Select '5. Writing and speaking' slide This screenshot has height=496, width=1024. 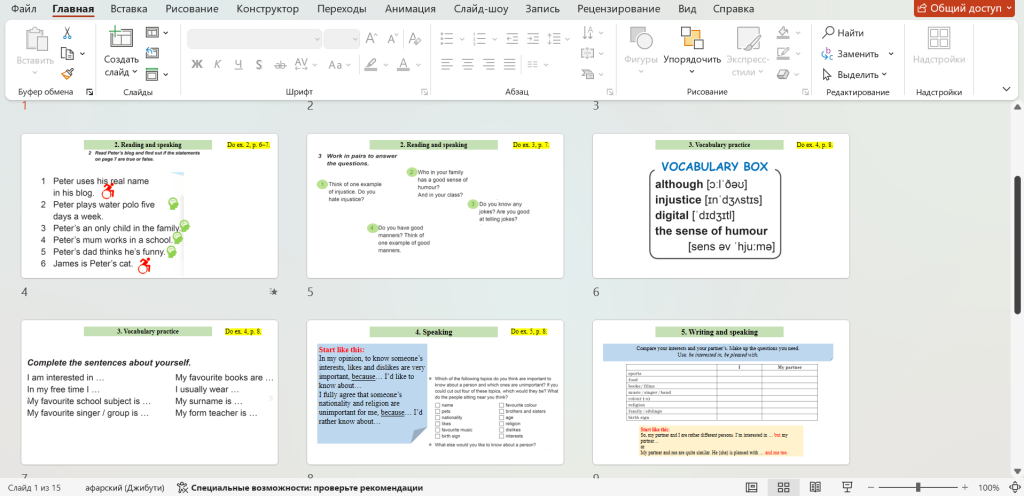coord(720,392)
